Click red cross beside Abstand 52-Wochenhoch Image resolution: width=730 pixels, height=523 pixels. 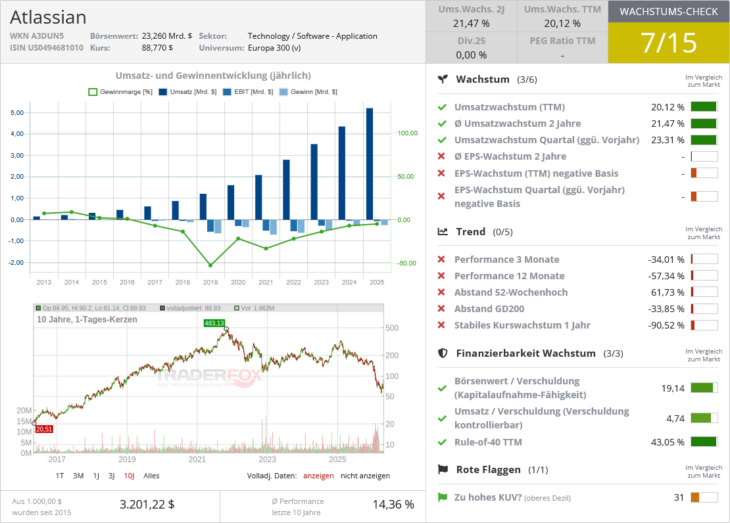(x=441, y=292)
